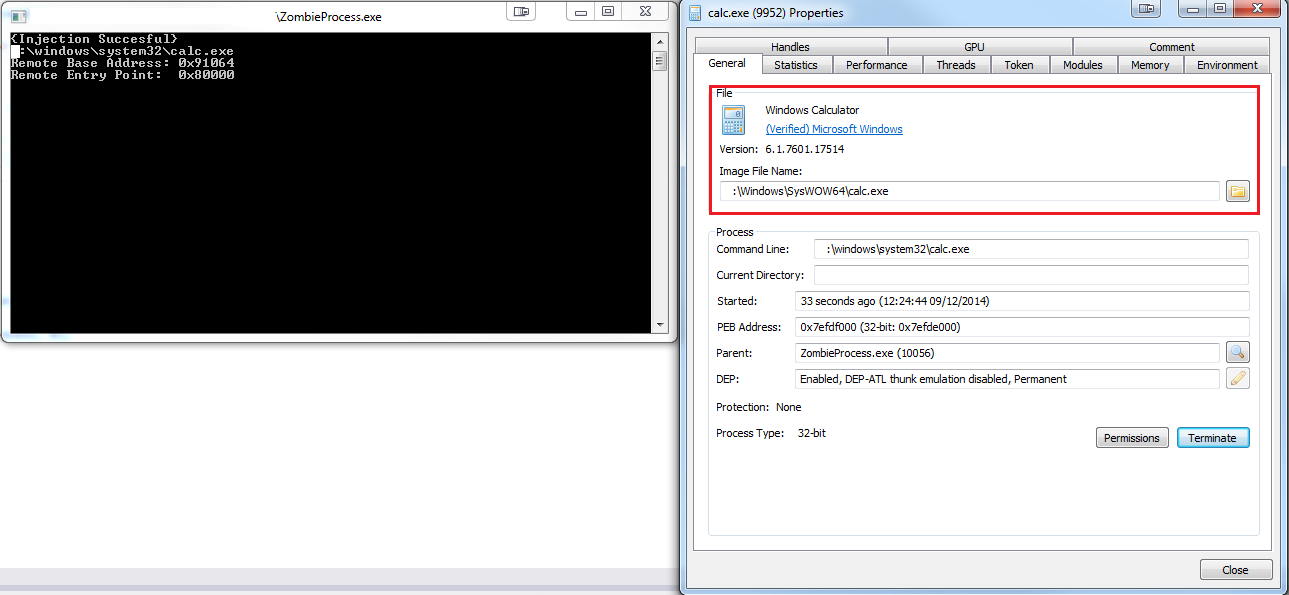Edit the DEP policy via the pencil icon
Image resolution: width=1289 pixels, height=595 pixels.
pyautogui.click(x=1238, y=379)
